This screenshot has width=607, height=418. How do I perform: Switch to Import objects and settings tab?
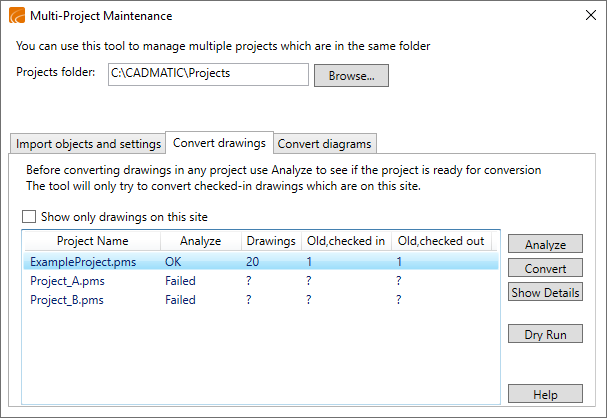click(87, 144)
